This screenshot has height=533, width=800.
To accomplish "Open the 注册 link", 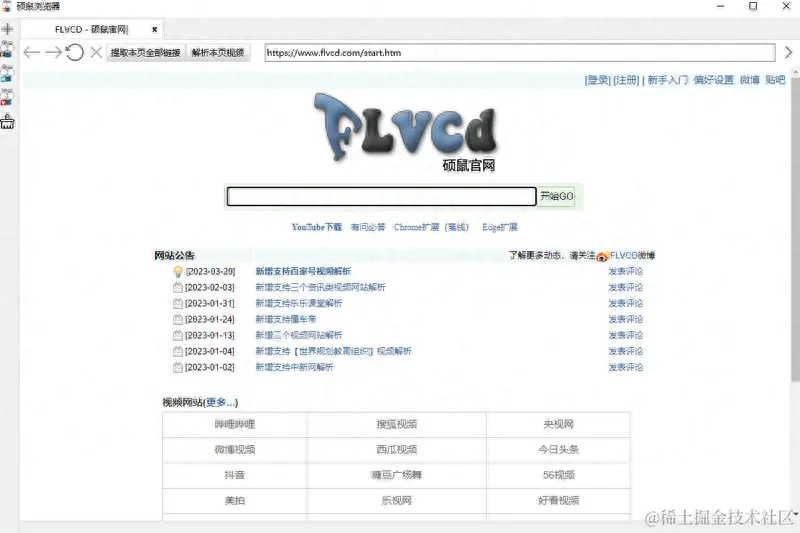I will pos(626,80).
